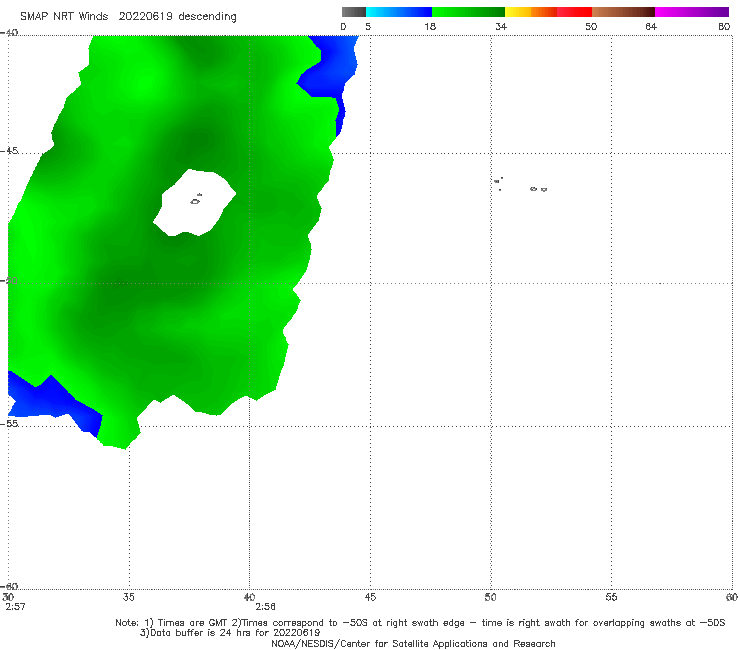The width and height of the screenshot is (740, 650).
Task: Click the swath time '2:58'
Action: (x=266, y=607)
